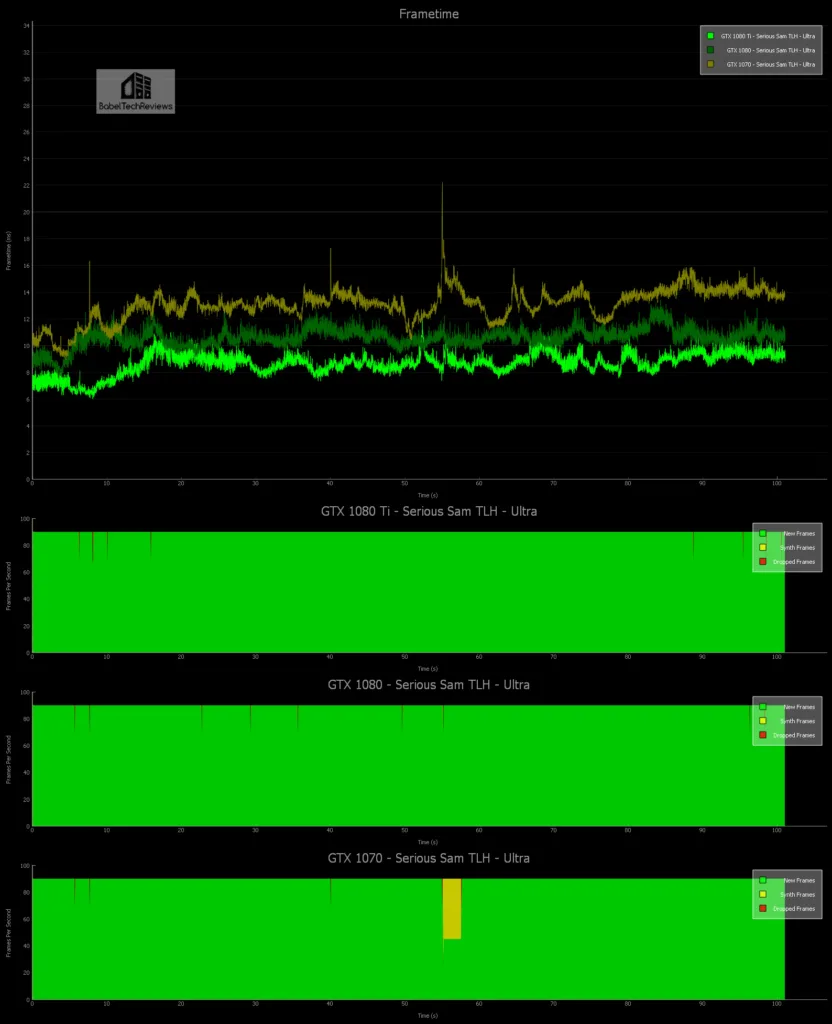Screen dimensions: 832x1024
Task: Click the 'GTX 1080 - Serious Sam TLH - Ultra' chart title
Action: click(x=428, y=685)
